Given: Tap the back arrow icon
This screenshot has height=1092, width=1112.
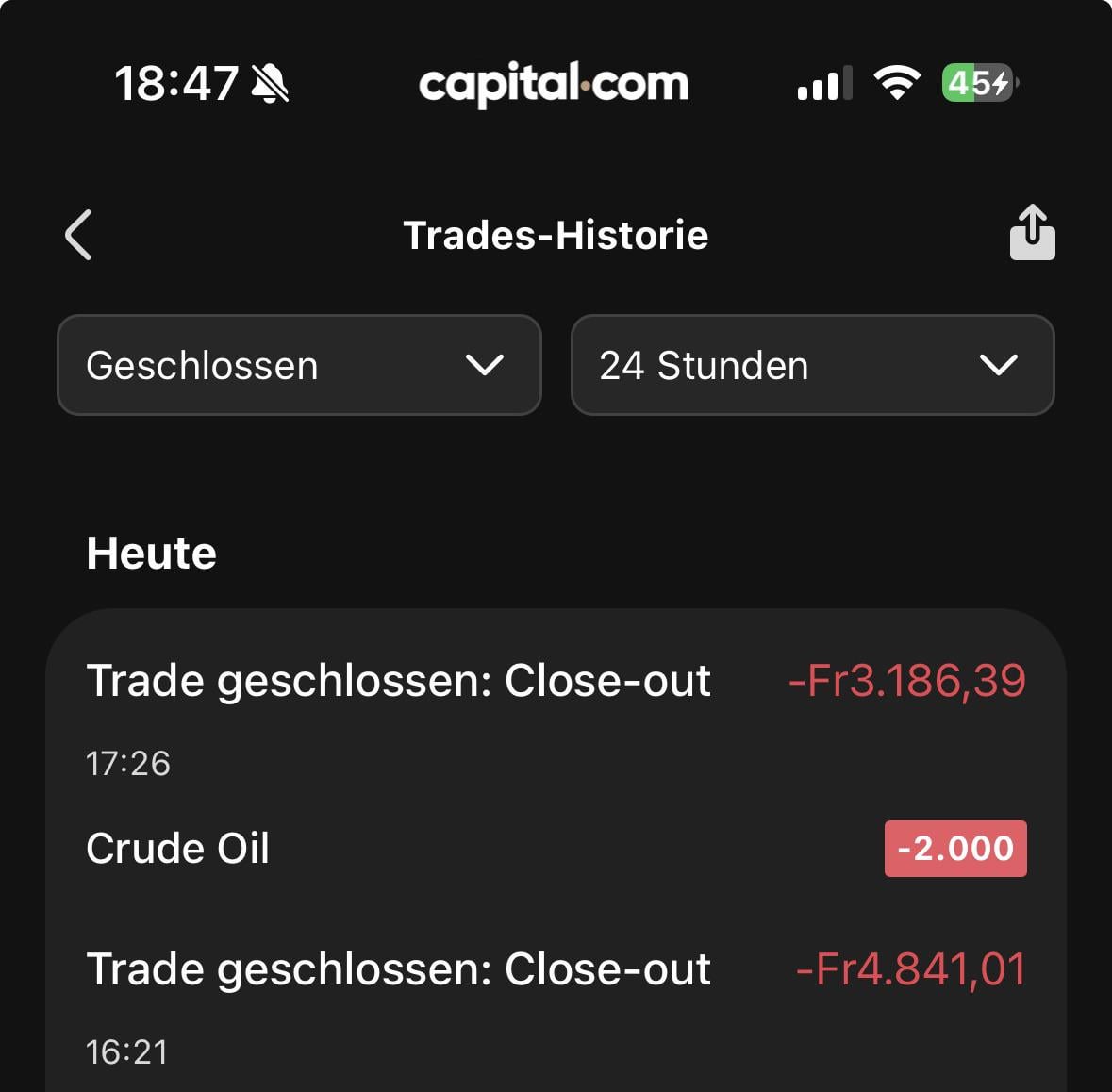Looking at the screenshot, I should (79, 235).
